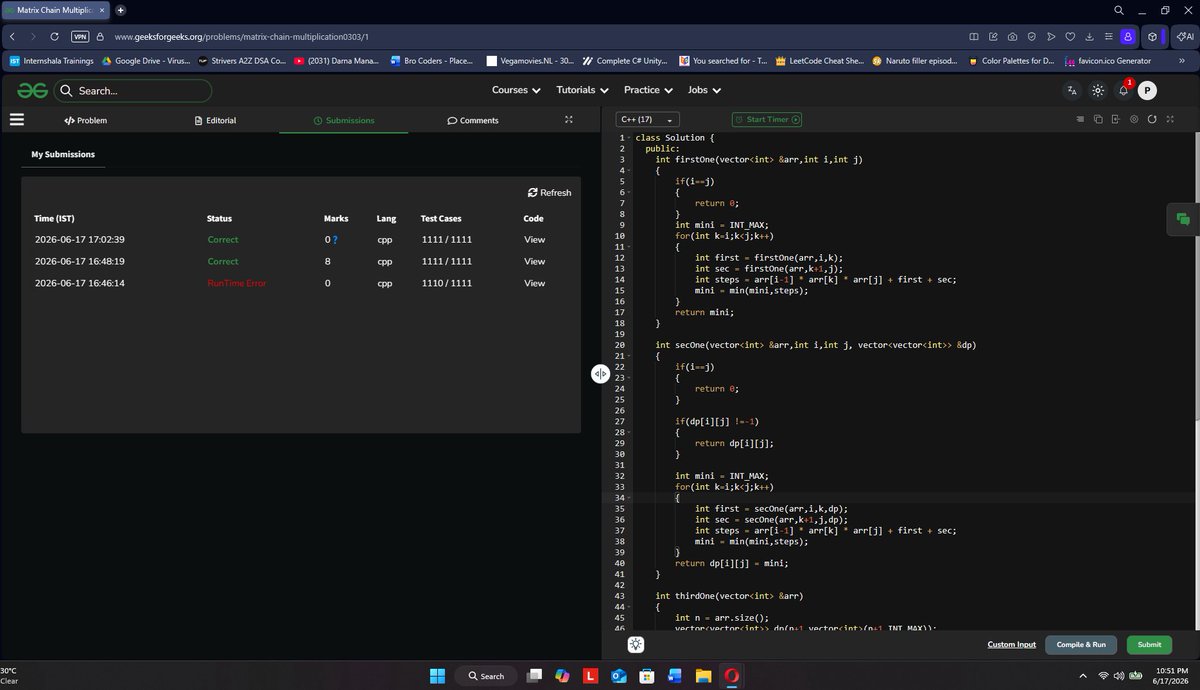The width and height of the screenshot is (1200, 690).
Task: Expand the Courses dropdown
Action: (516, 90)
